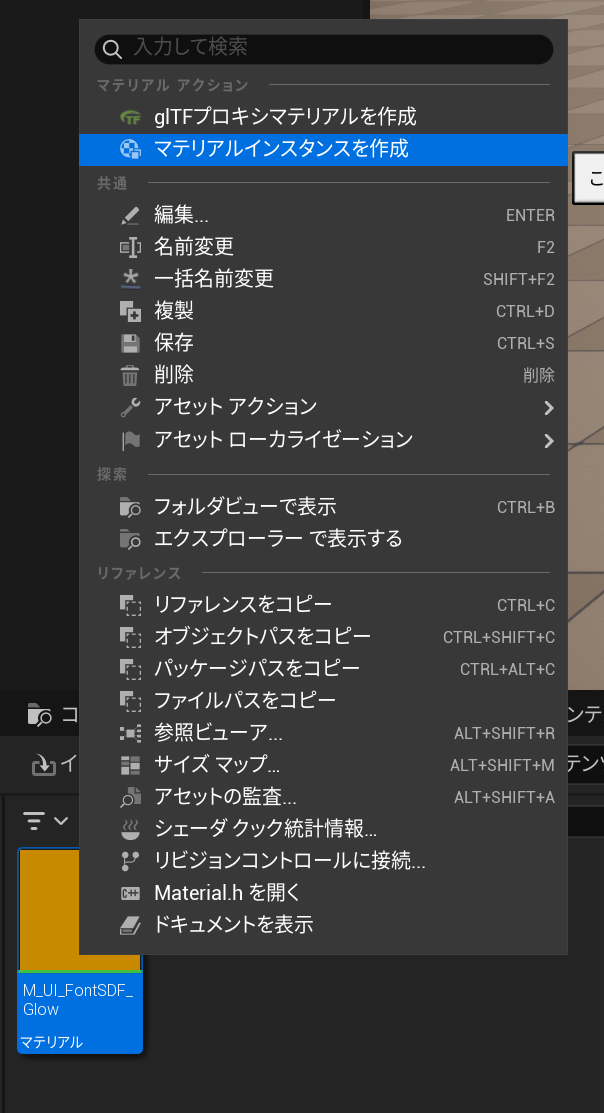This screenshot has height=1113, width=604.
Task: Click the flag icon for アセット ローカライゼーション
Action: (130, 440)
